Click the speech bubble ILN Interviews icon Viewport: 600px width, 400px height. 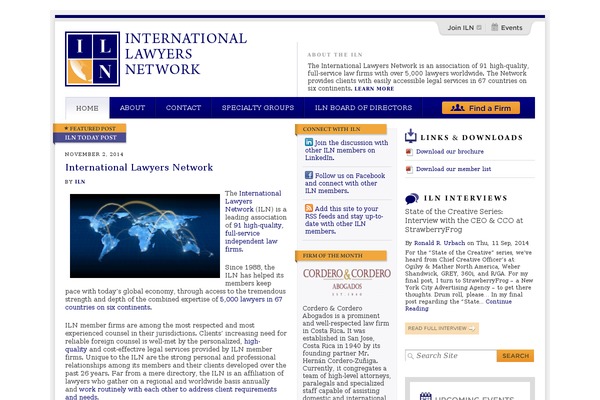412,199
